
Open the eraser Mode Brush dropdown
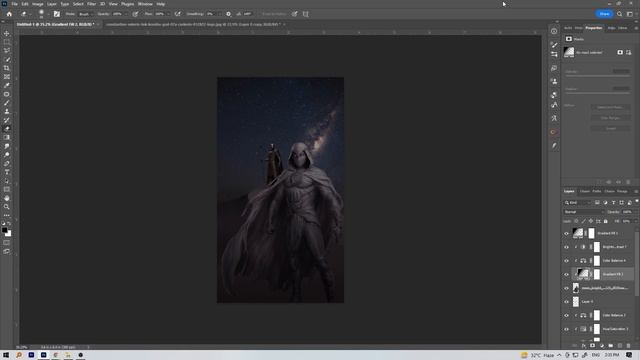tap(85, 14)
